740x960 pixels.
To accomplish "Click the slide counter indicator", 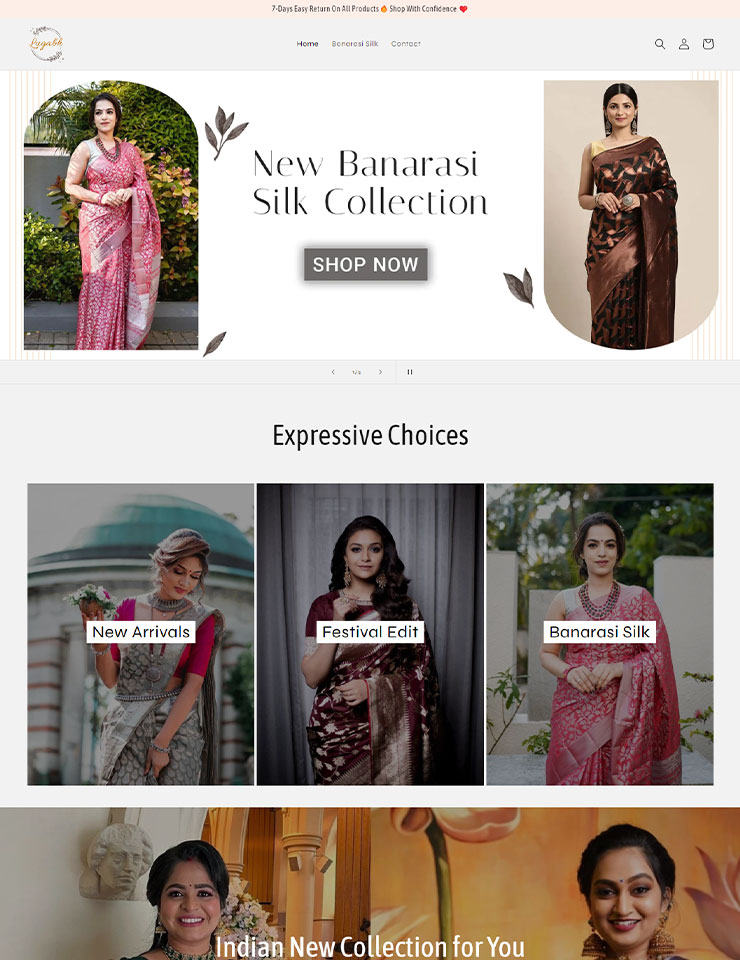I will (356, 372).
